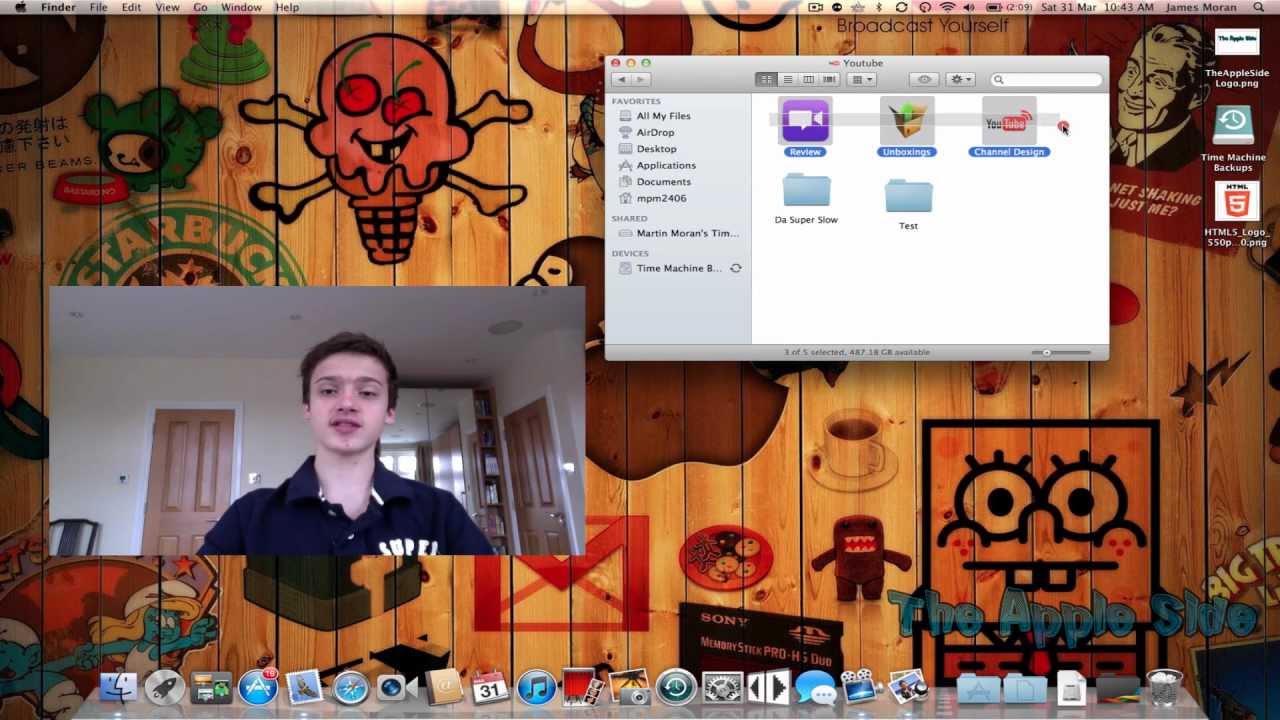1280x720 pixels.
Task: Open Spotlight search in menu bar
Action: tap(1258, 7)
